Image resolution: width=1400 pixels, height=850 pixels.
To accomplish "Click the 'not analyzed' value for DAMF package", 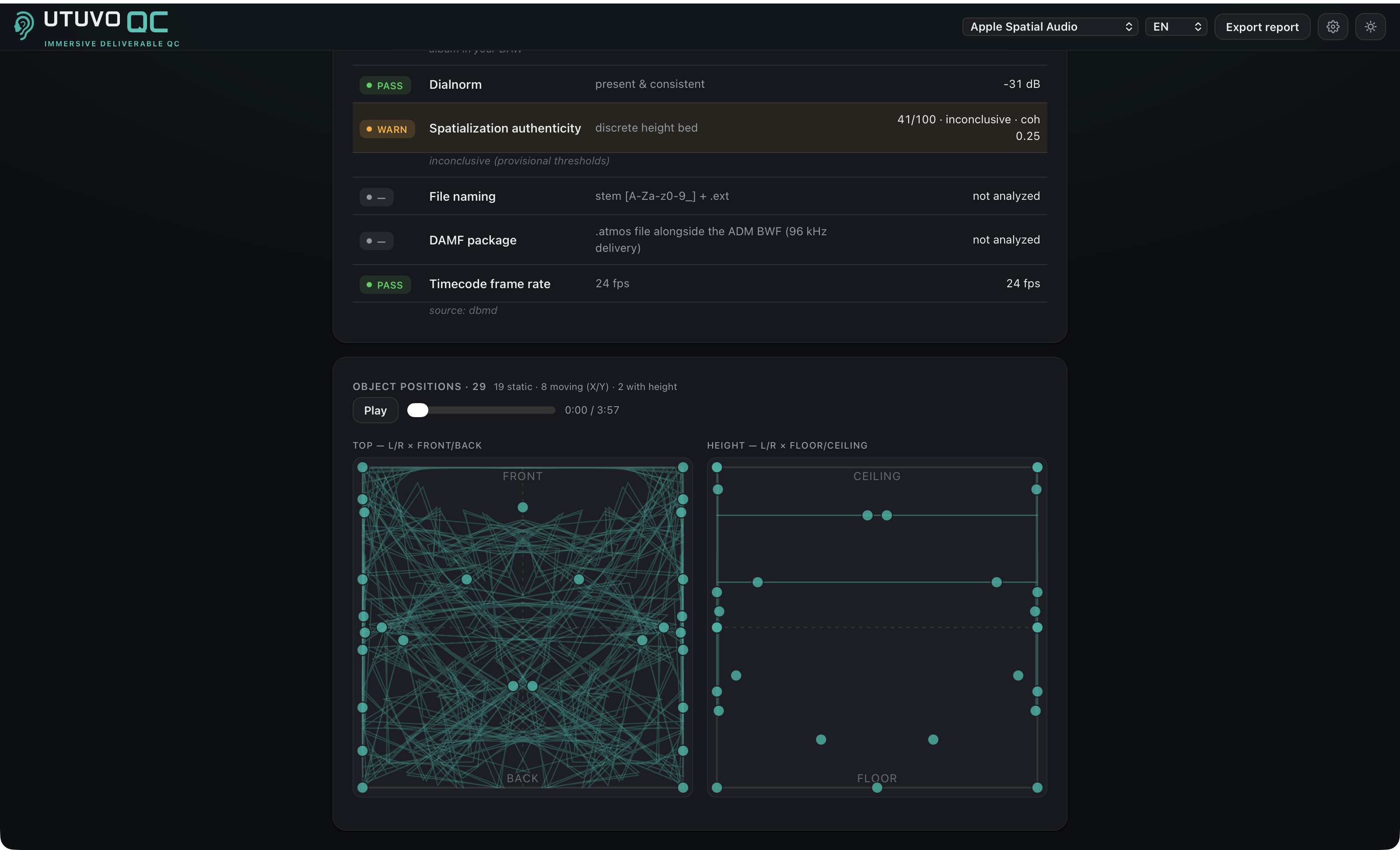I will tap(1006, 240).
